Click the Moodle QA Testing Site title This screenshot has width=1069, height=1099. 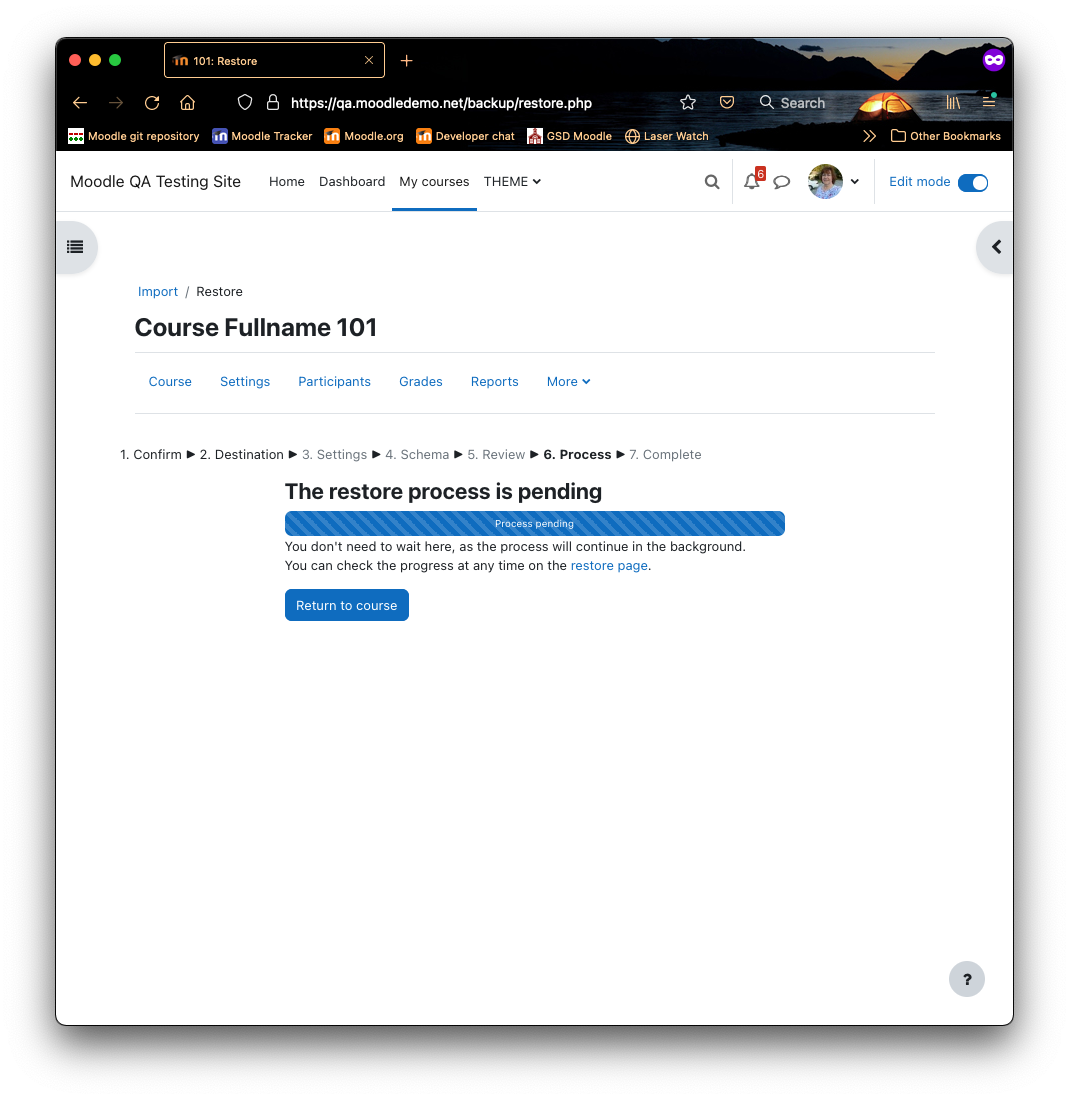click(x=156, y=182)
